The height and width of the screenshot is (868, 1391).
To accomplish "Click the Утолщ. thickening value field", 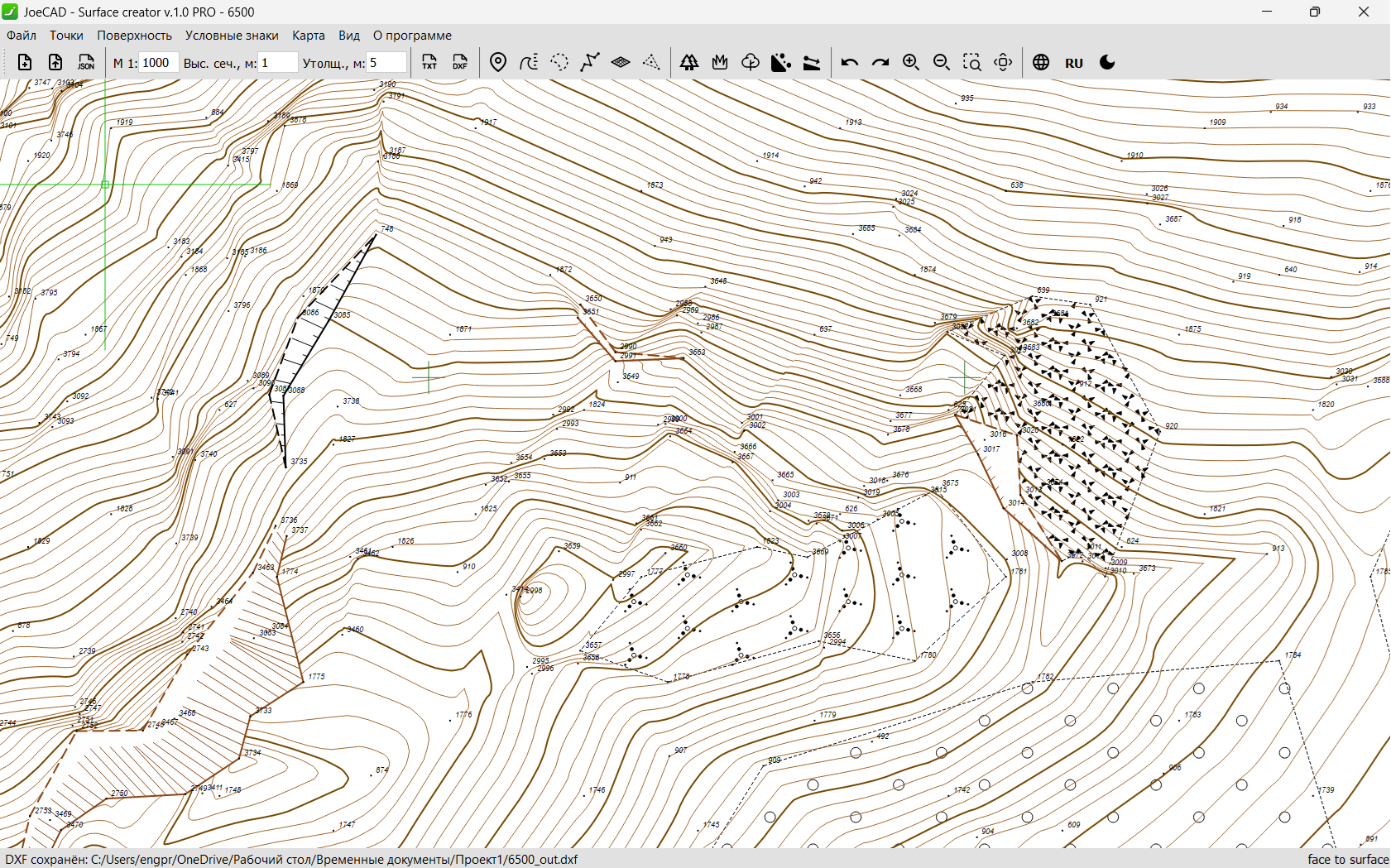I will (x=386, y=63).
